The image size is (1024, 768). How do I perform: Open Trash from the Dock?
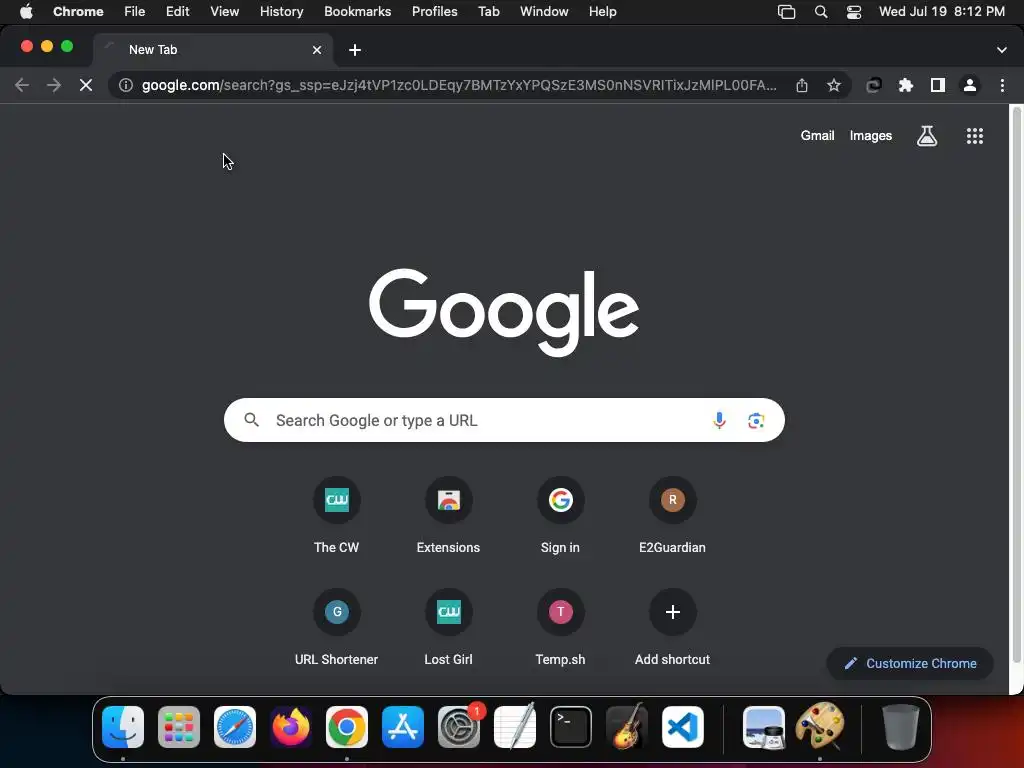tap(900, 727)
